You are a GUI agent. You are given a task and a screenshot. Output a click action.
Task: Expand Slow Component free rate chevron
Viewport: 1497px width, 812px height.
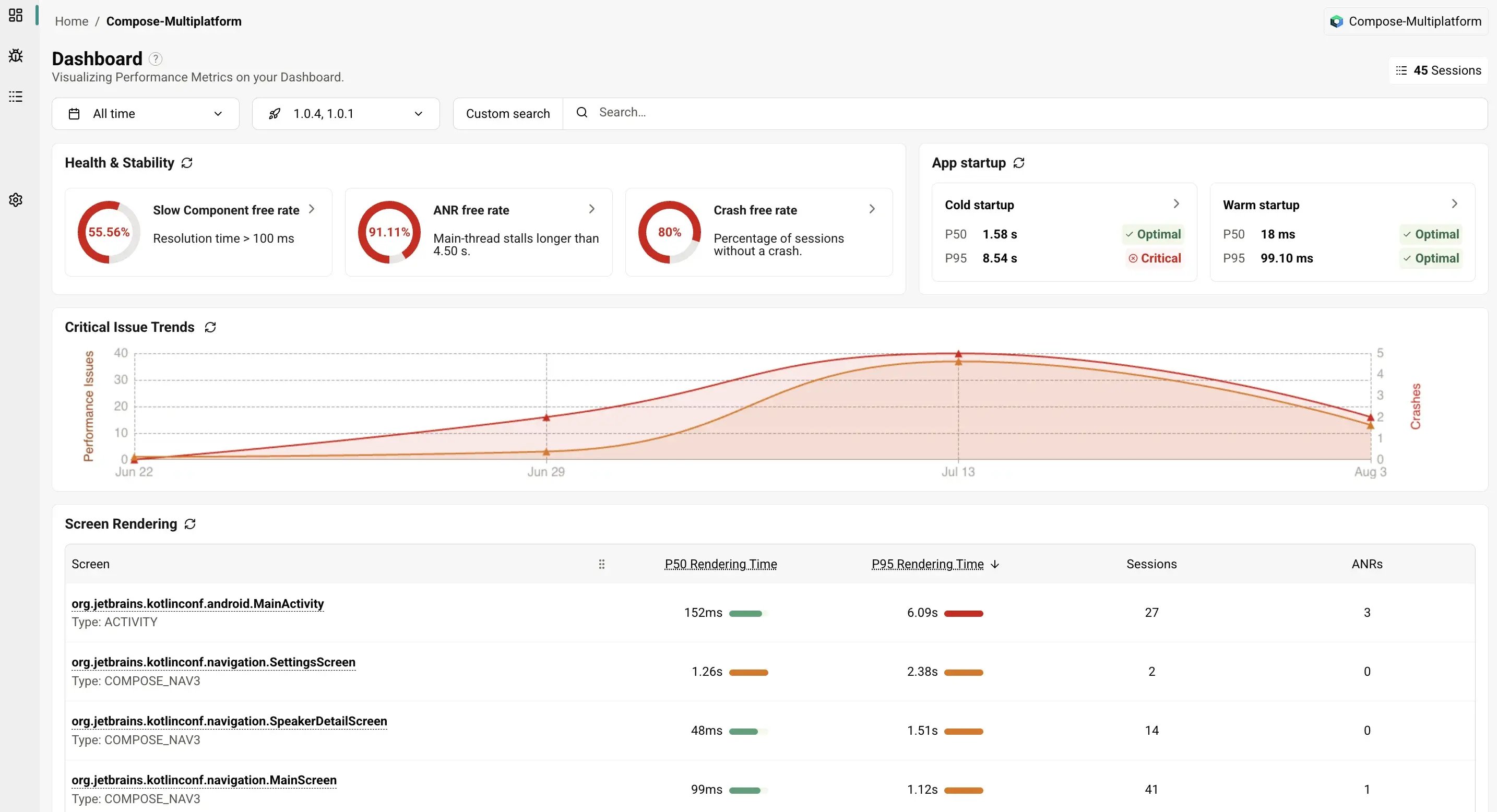[x=312, y=209]
